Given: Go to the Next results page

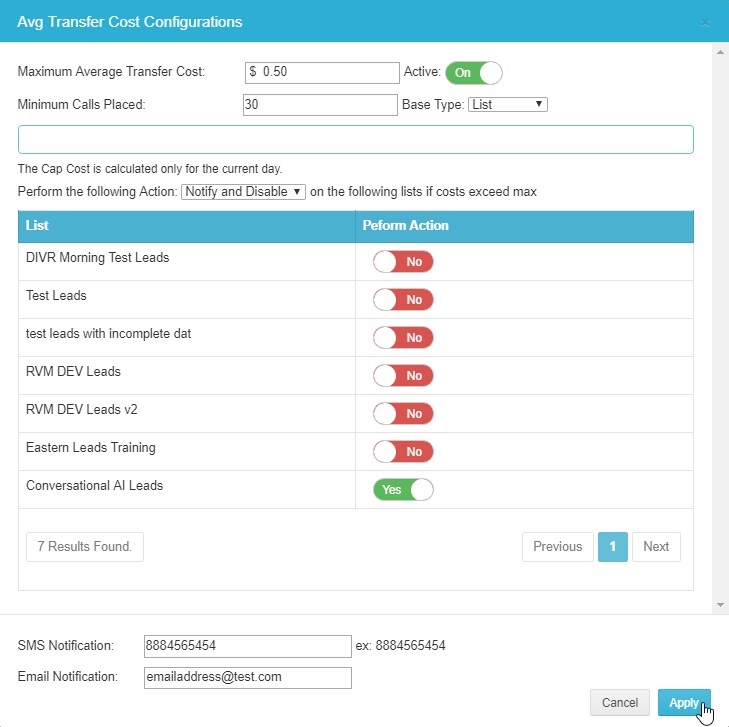Looking at the screenshot, I should tap(656, 547).
